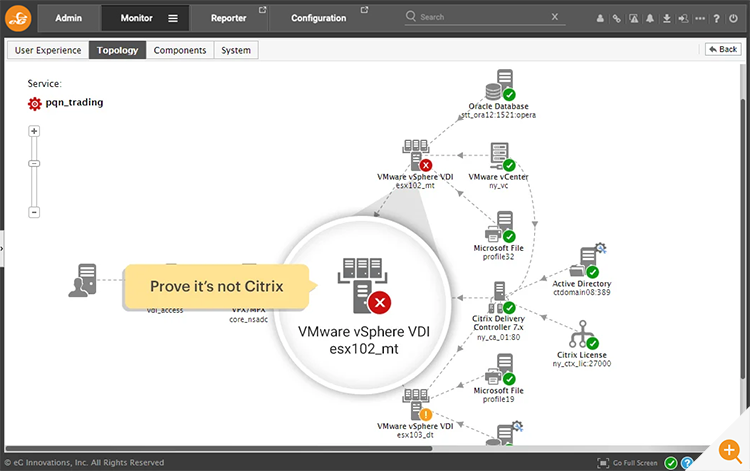This screenshot has height=471, width=750.
Task: Click the horizontal scrollbar at bottom
Action: click(219, 449)
